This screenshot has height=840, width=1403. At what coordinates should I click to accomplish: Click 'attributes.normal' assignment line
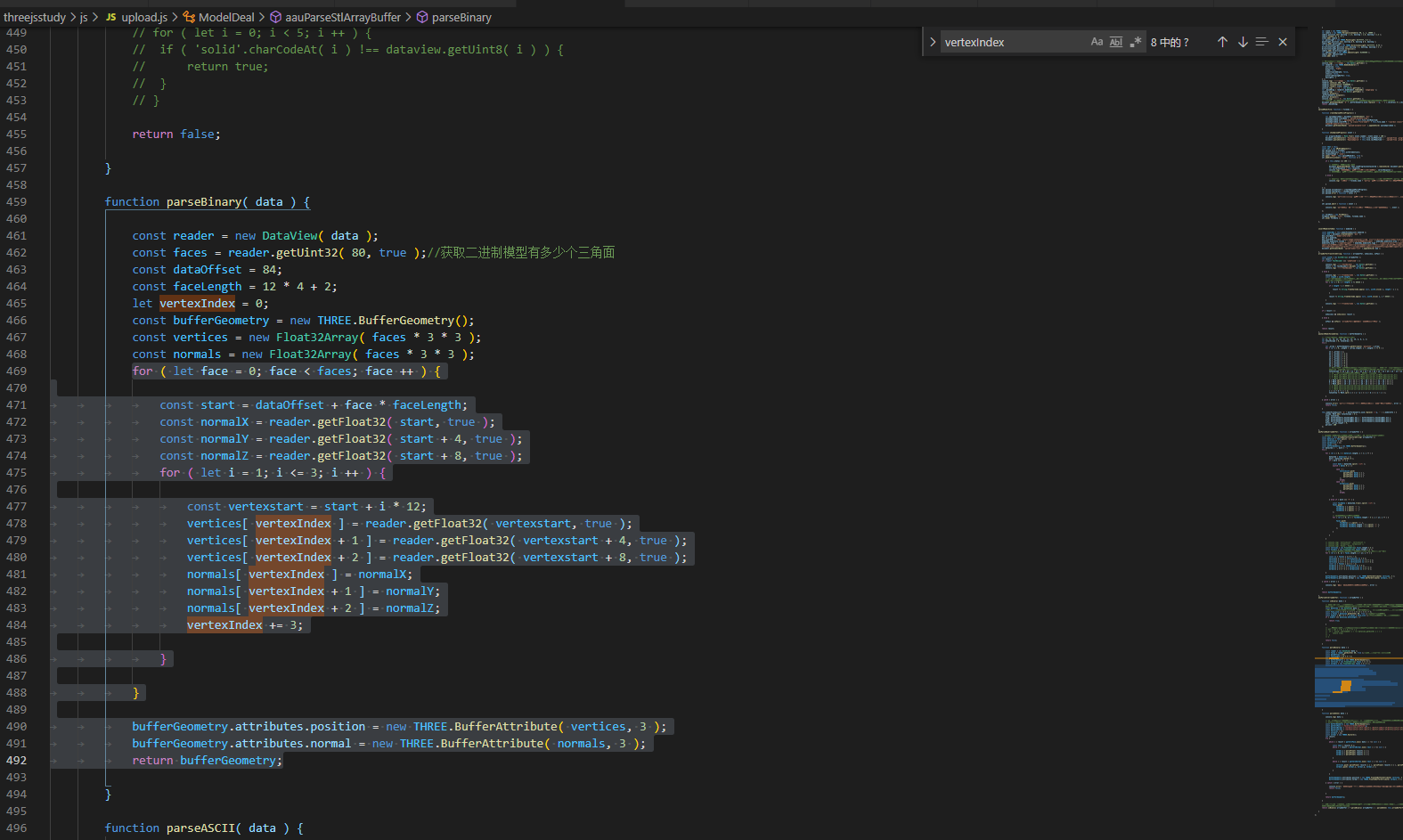[x=389, y=743]
